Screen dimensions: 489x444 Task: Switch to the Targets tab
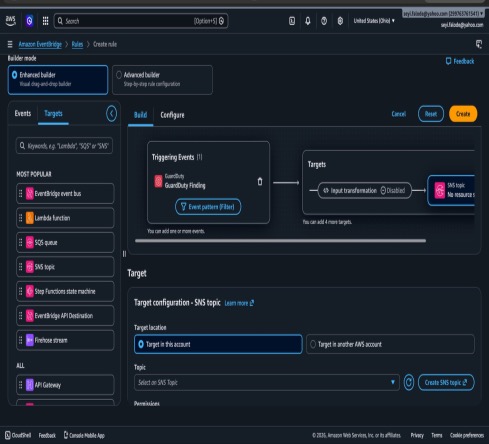(x=53, y=114)
